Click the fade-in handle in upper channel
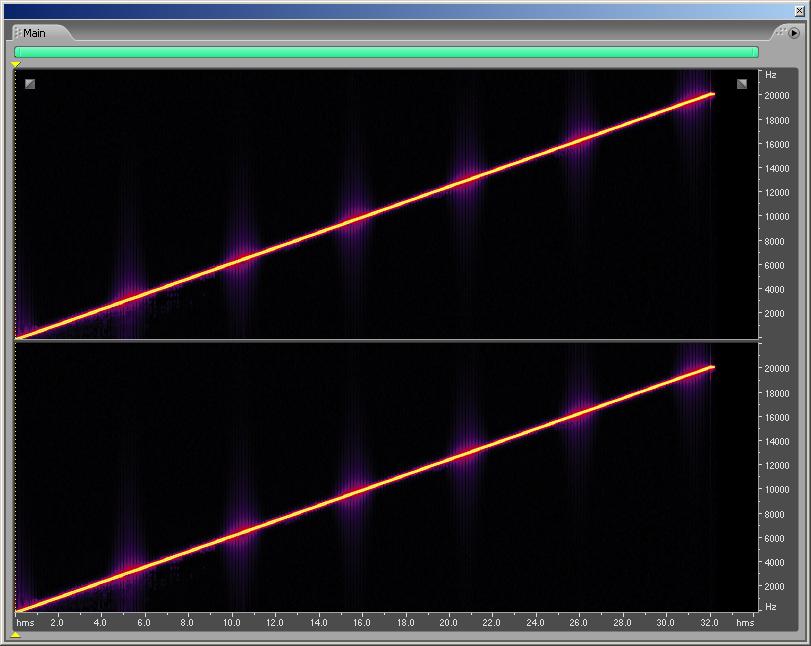The image size is (811, 646). (30, 84)
